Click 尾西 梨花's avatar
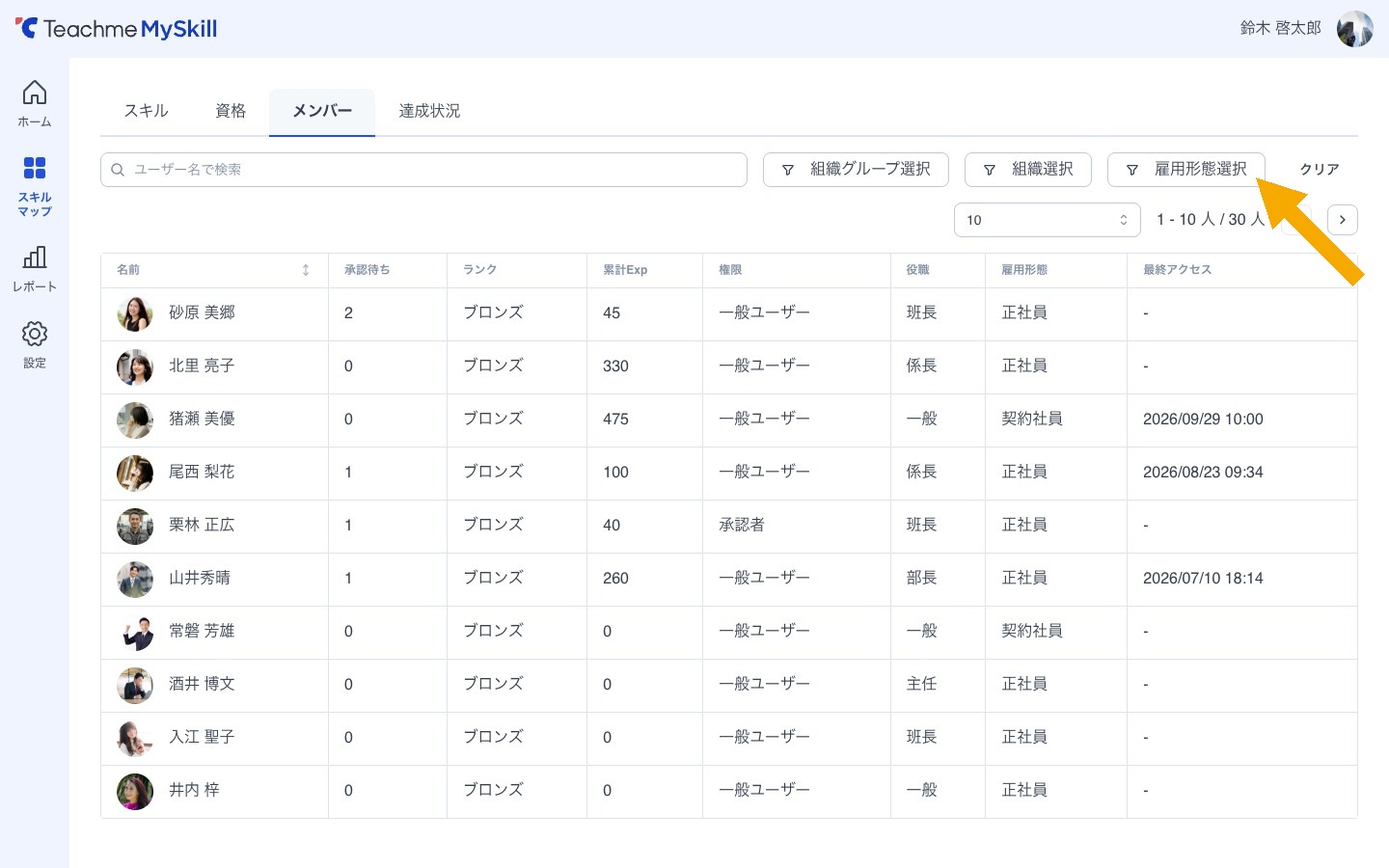Image resolution: width=1389 pixels, height=868 pixels. 135,473
